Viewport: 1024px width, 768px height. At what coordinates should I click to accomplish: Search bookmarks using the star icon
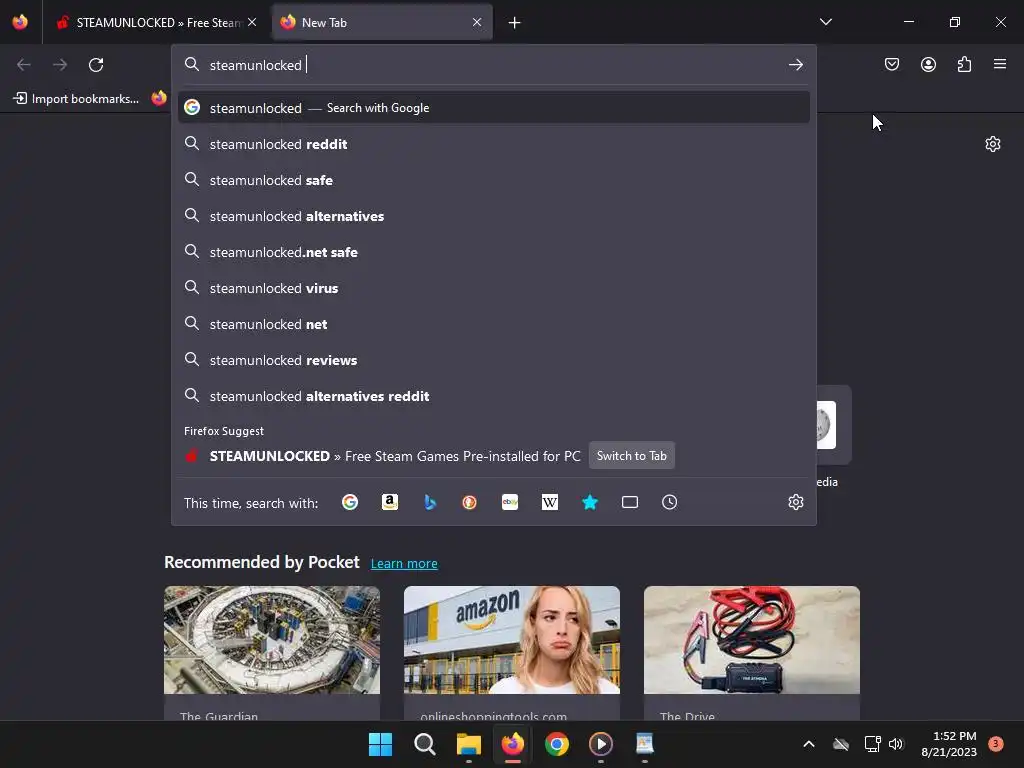click(590, 502)
